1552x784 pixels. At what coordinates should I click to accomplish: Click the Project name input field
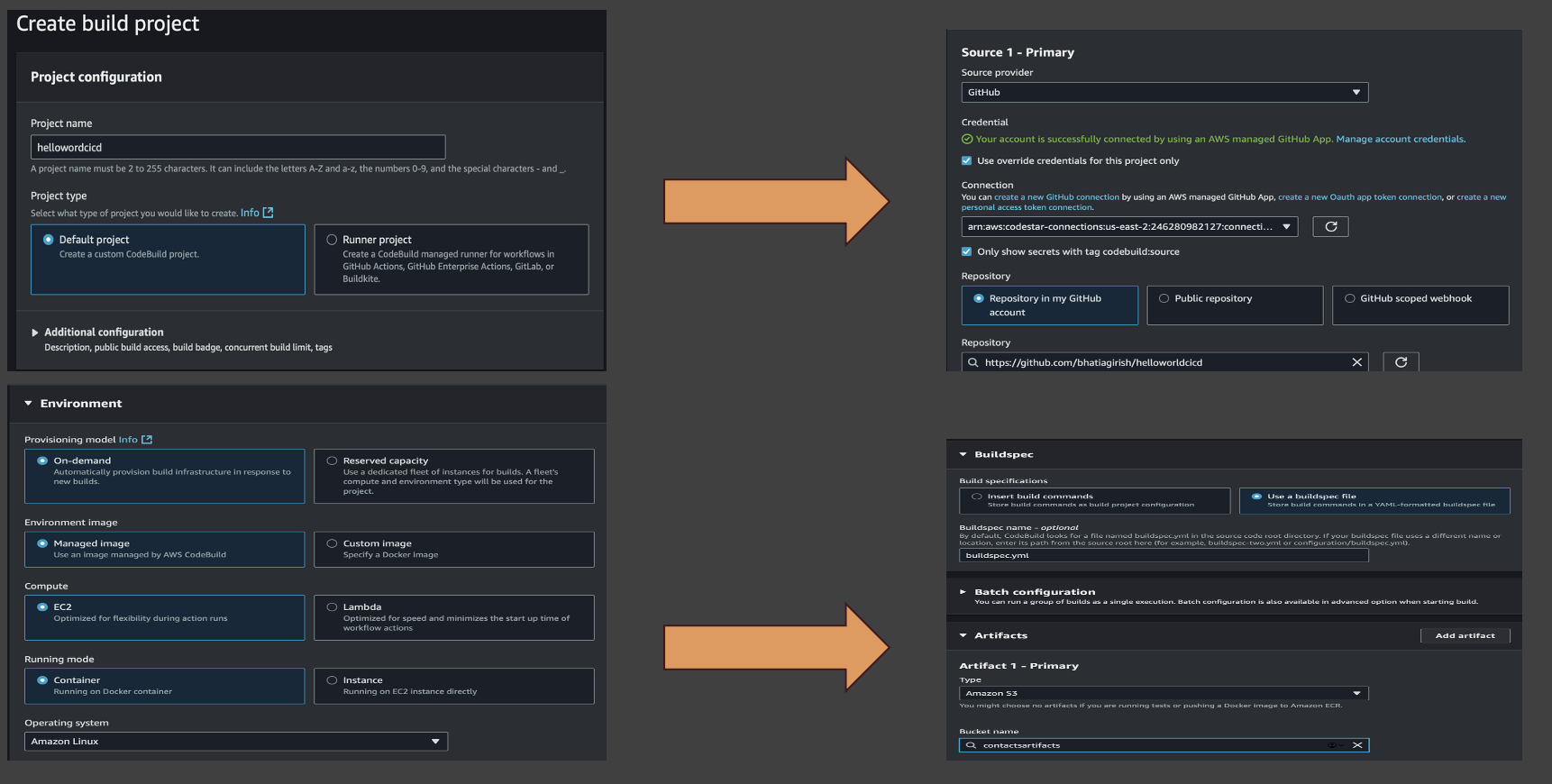[x=238, y=147]
